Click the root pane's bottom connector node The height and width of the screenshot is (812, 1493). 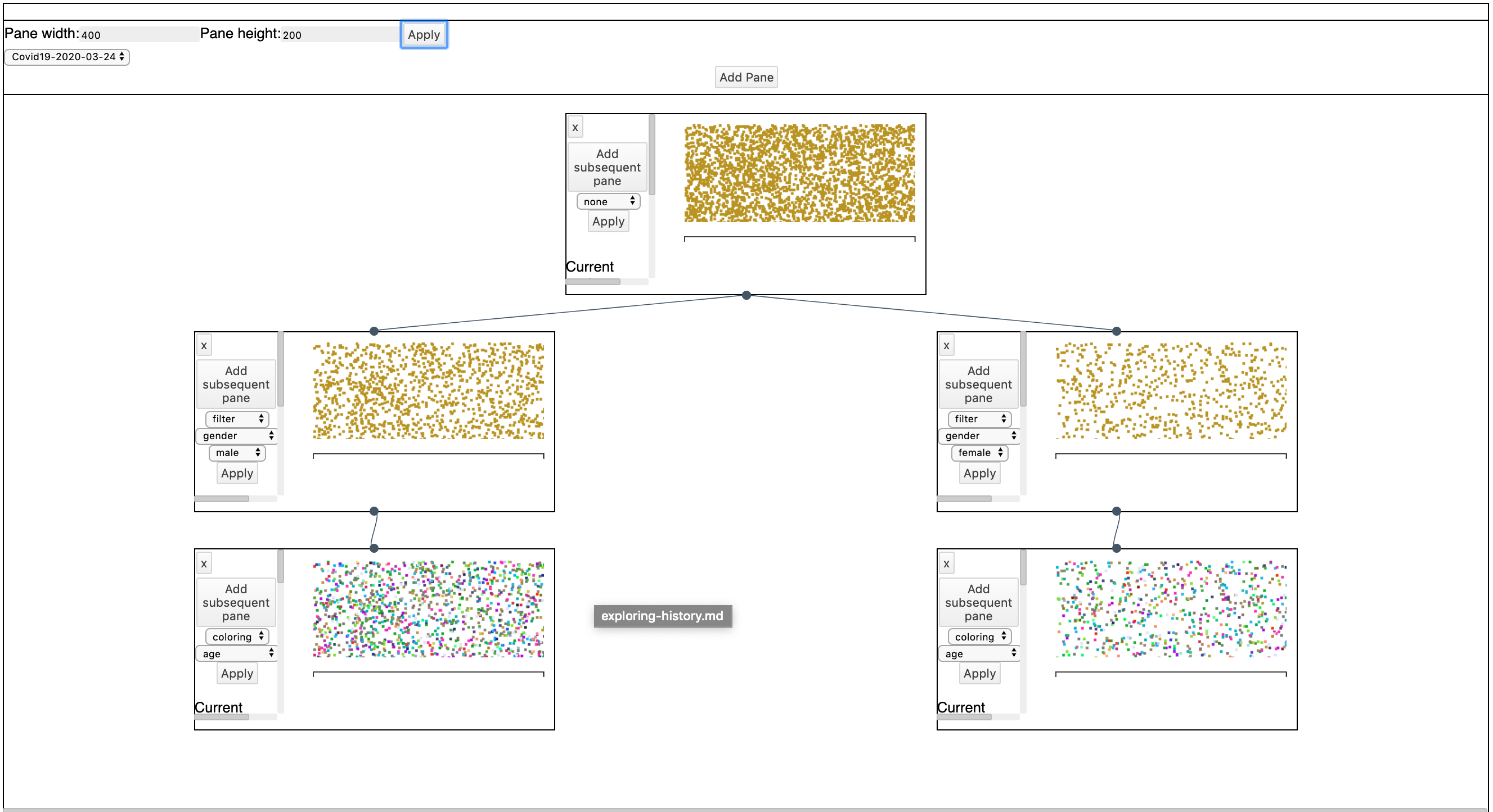(x=746, y=295)
